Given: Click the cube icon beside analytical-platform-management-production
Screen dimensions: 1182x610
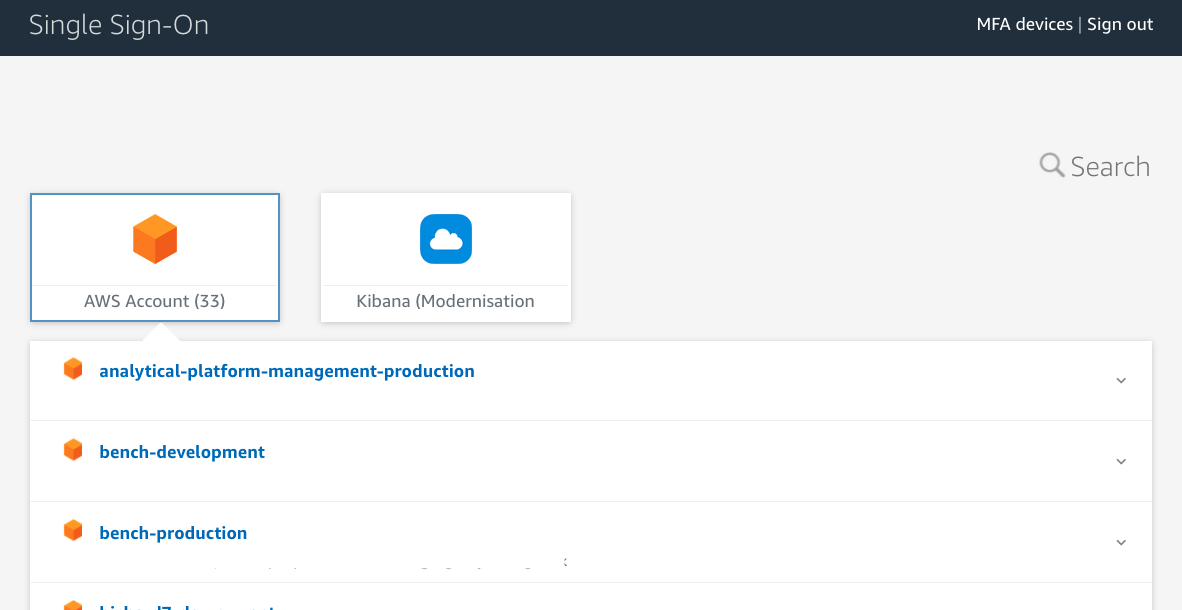Looking at the screenshot, I should click(x=73, y=368).
